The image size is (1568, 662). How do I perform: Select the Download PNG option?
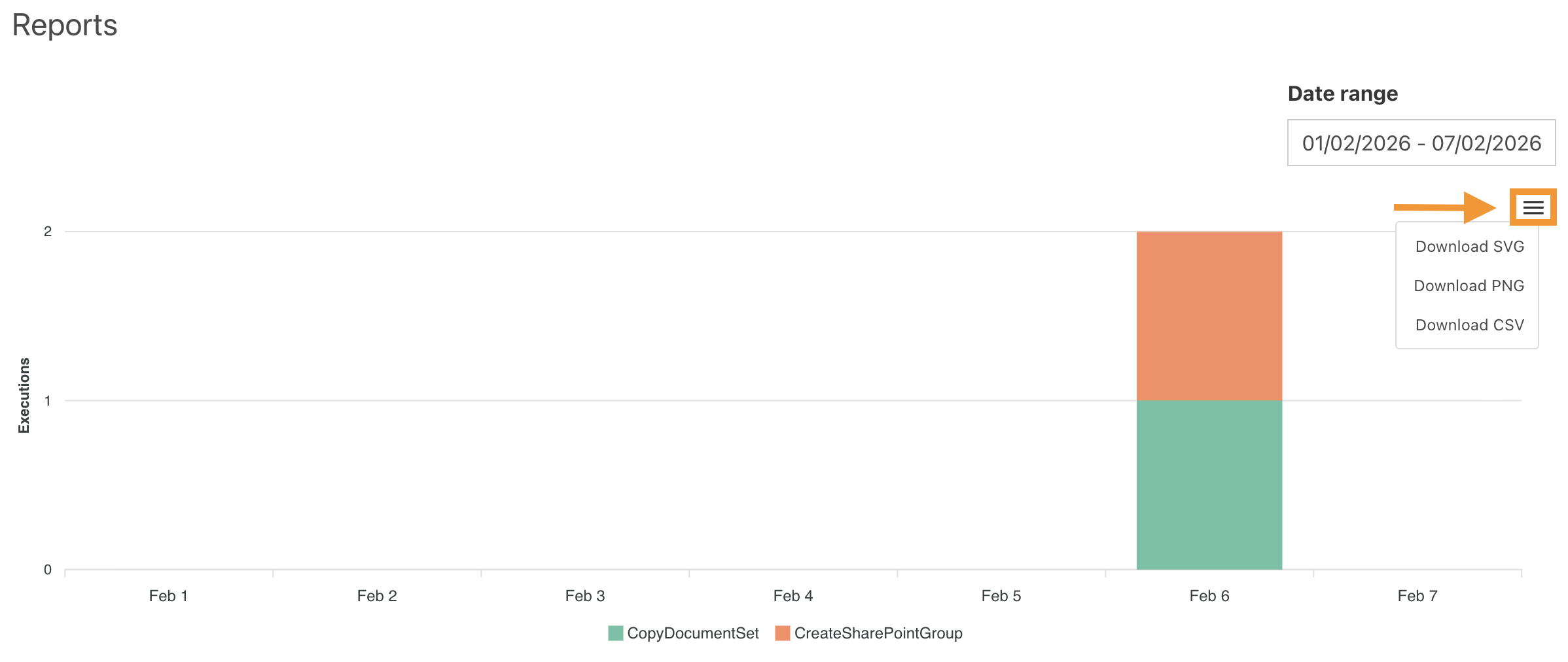(x=1469, y=286)
